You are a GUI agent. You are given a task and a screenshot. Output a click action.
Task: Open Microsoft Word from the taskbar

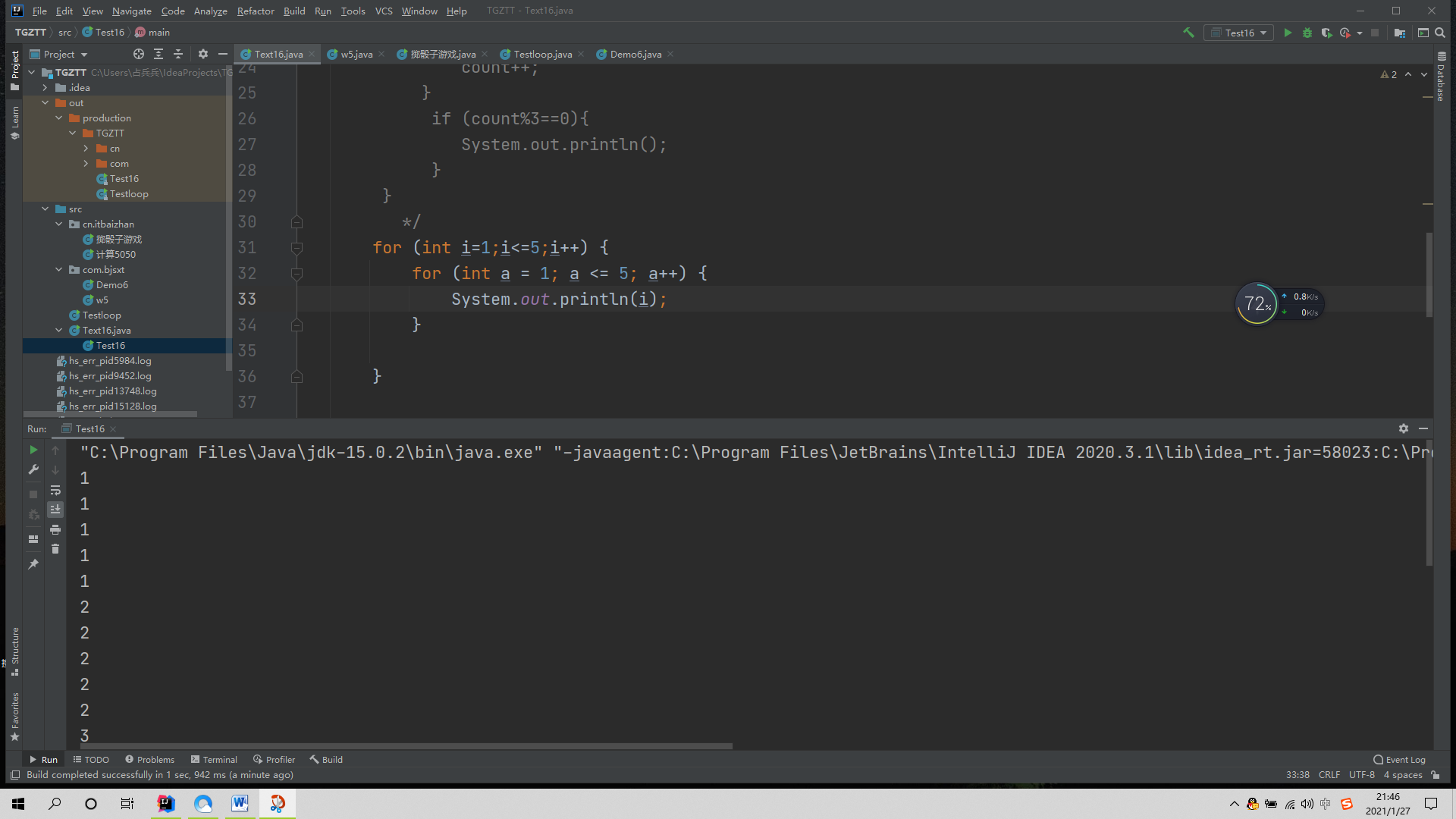[240, 803]
